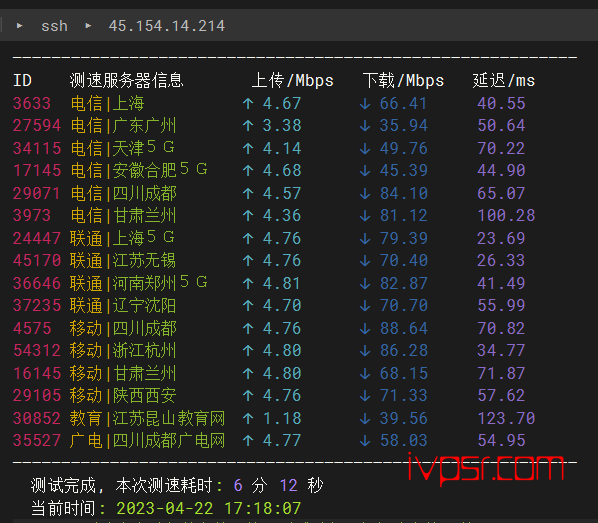The height and width of the screenshot is (523, 598).
Task: Click upload value 4.81
Action: point(282,283)
